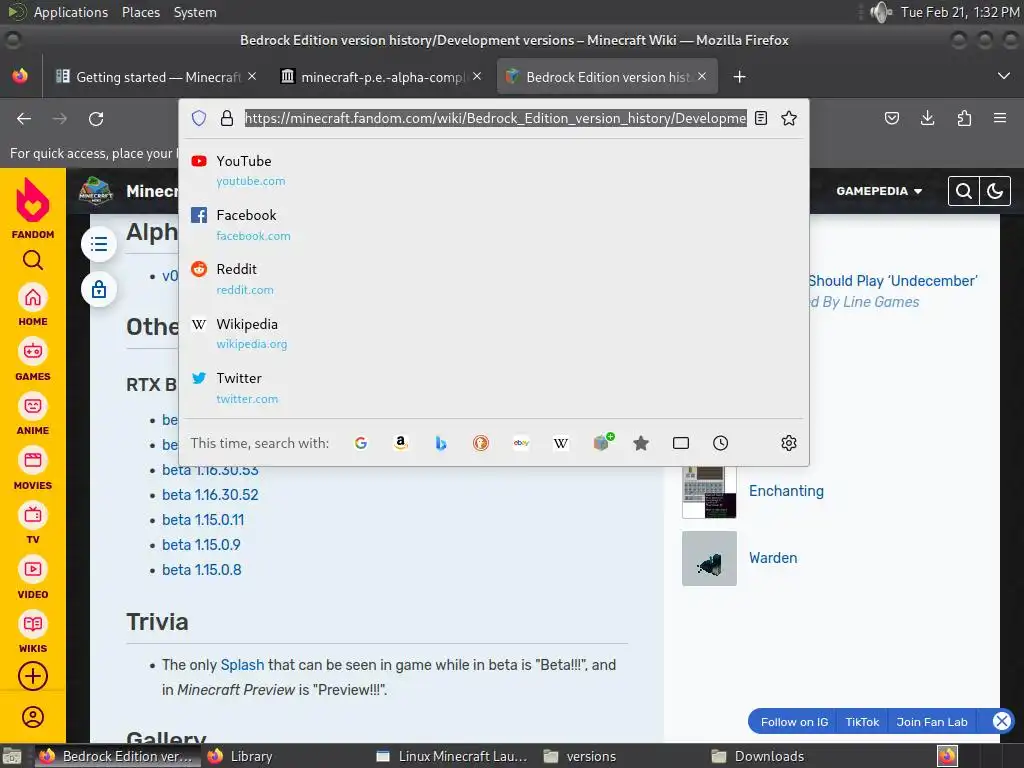1024x768 pixels.
Task: Open beta 1.15.0.11 link
Action: 203,520
